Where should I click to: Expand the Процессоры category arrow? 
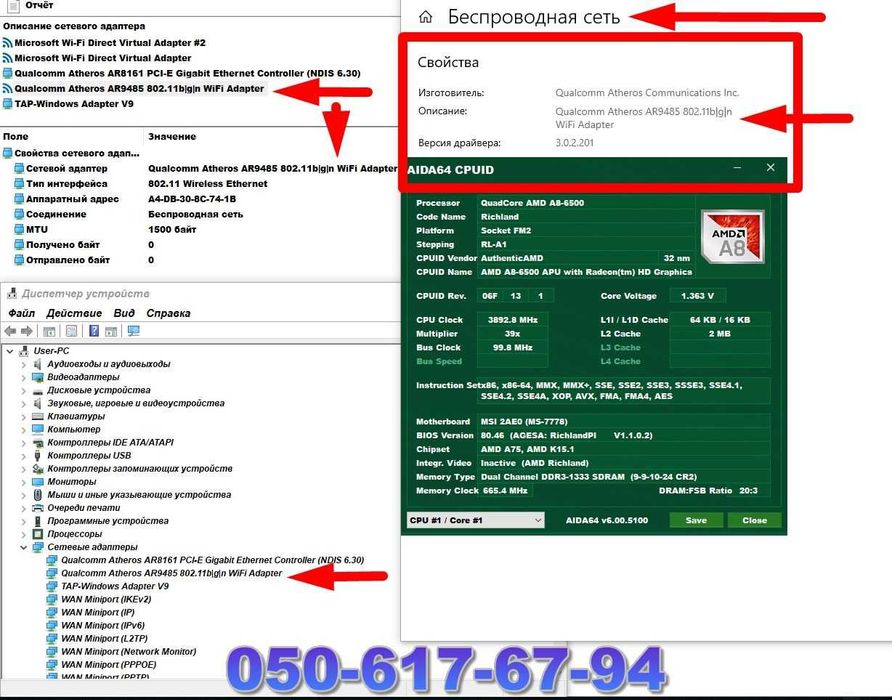point(23,534)
